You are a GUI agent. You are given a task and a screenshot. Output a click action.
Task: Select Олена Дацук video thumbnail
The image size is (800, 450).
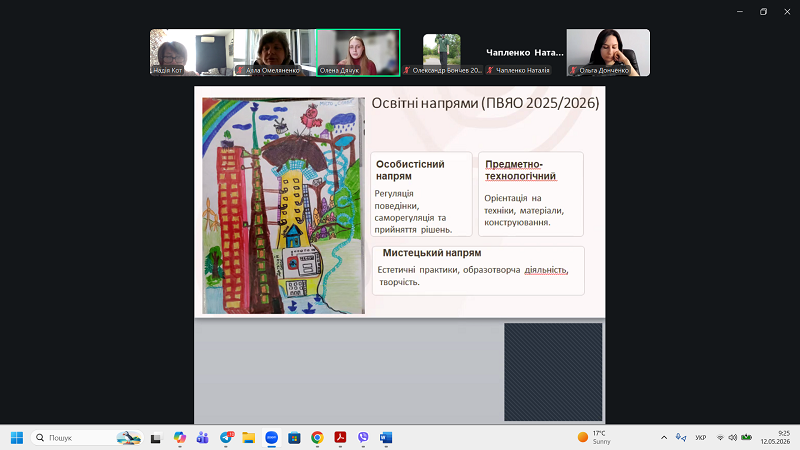tap(358, 53)
